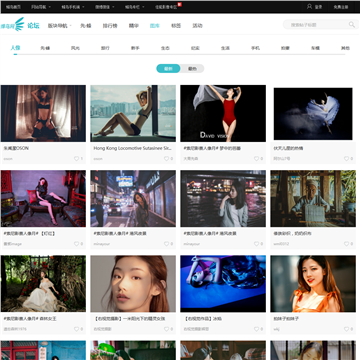360x360 pixels.
Task: Go to 蜂鸟首页 in top bar
Action: [13, 7]
